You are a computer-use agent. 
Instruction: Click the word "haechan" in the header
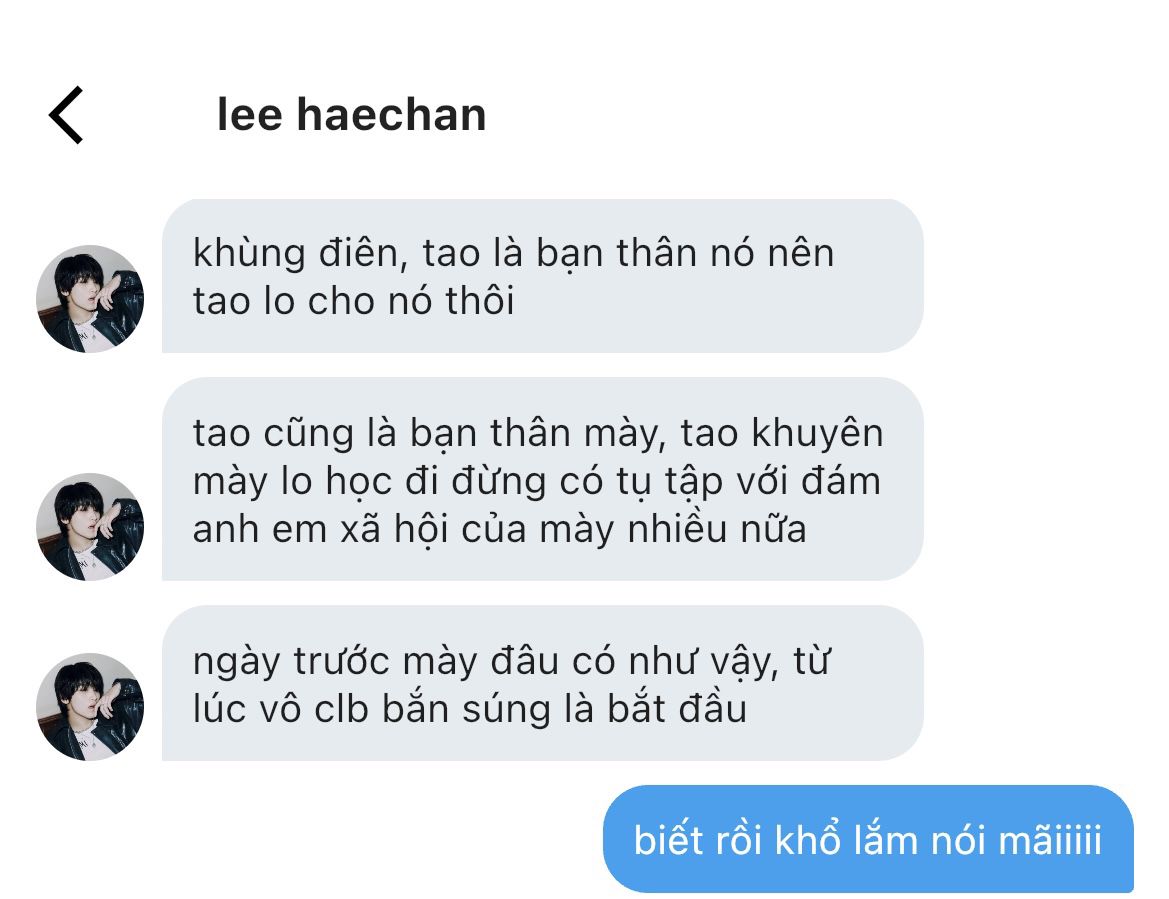click(391, 115)
